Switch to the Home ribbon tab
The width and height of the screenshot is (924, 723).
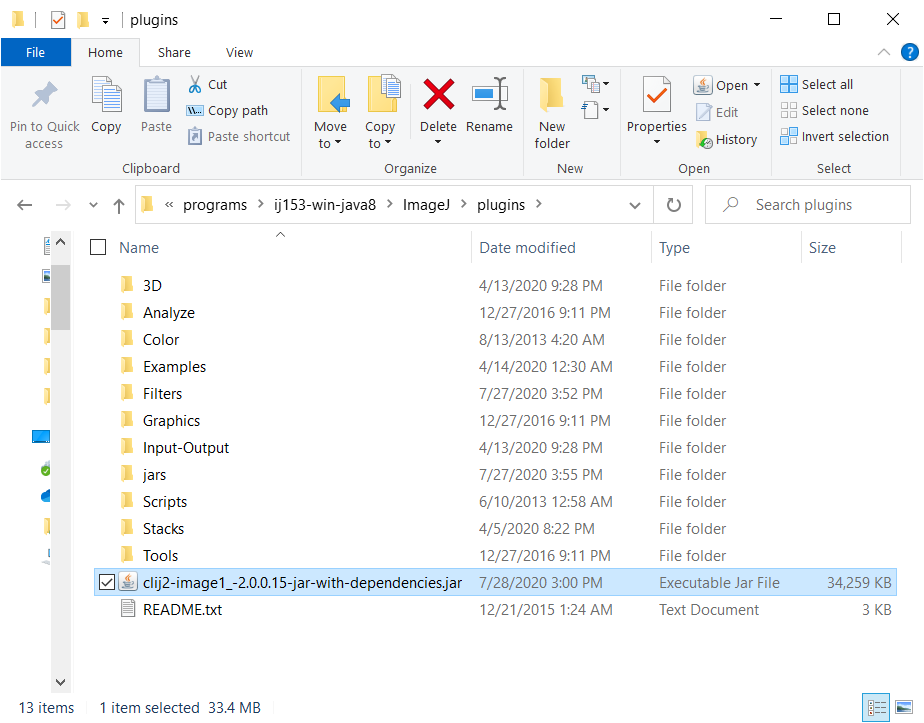pyautogui.click(x=105, y=52)
